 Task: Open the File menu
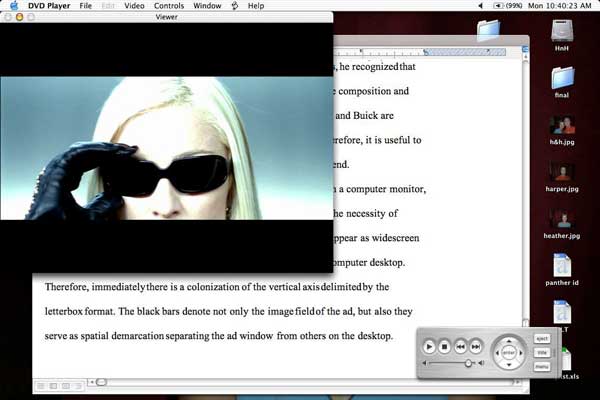[x=85, y=6]
